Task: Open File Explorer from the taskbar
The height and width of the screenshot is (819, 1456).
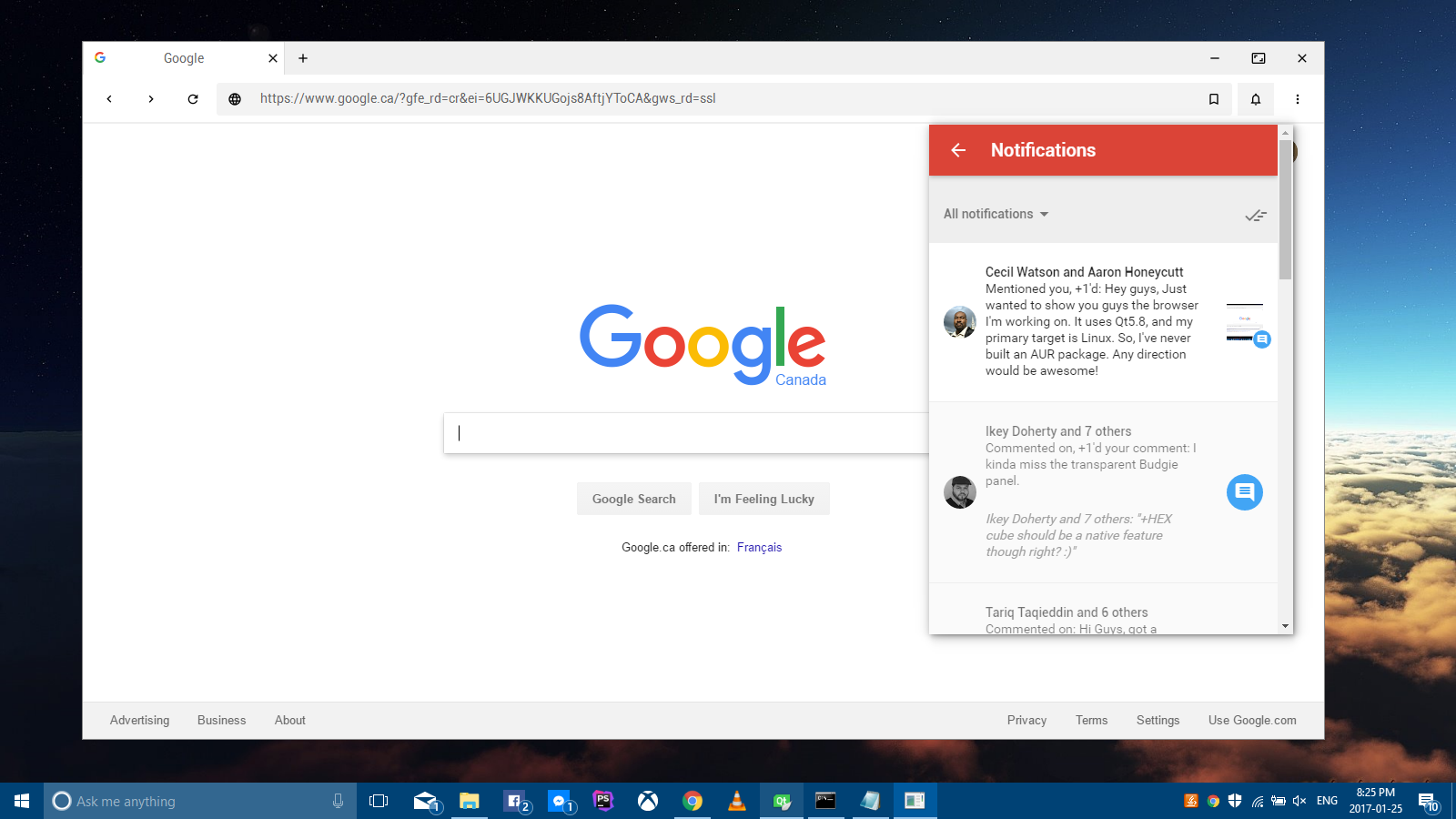Action: [470, 801]
